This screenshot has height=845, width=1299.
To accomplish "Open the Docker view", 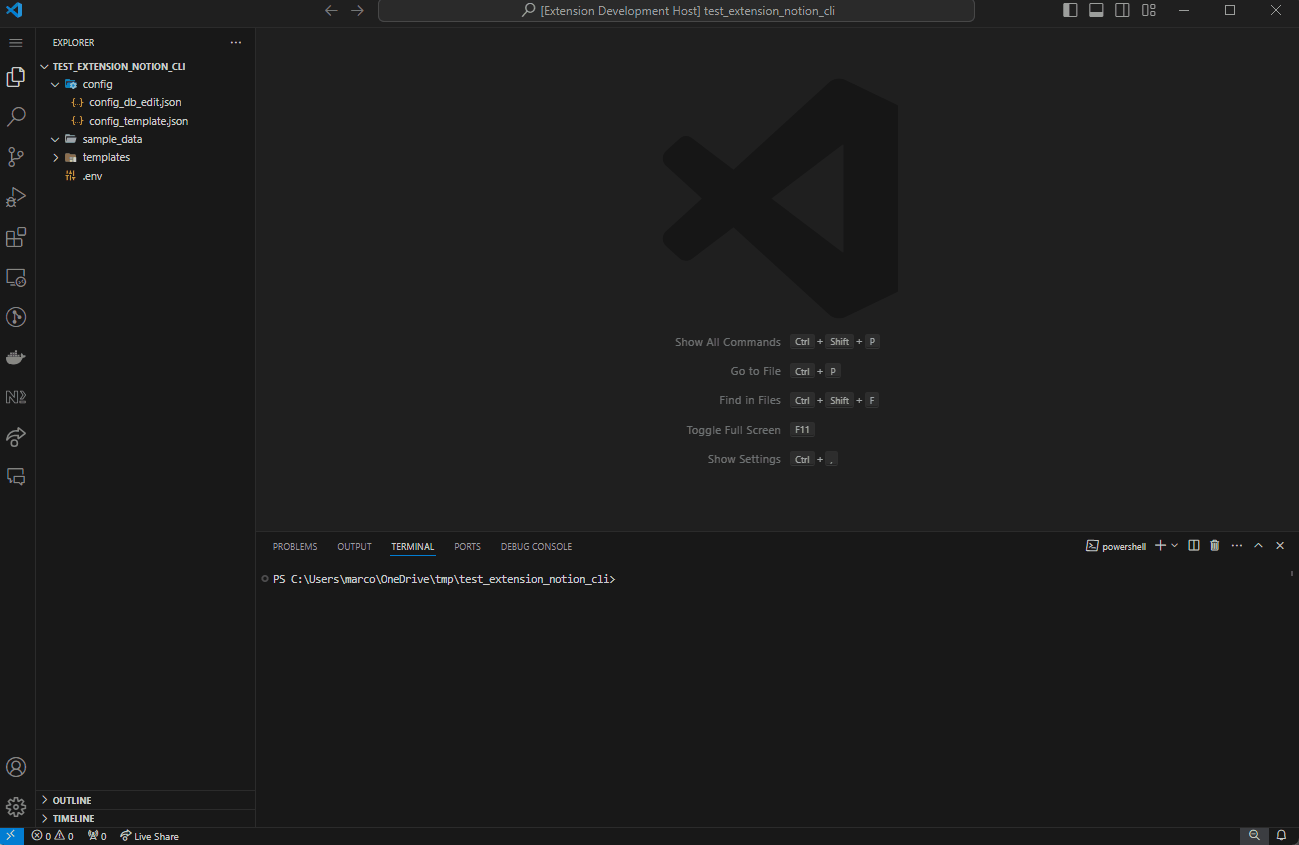I will click(x=16, y=357).
